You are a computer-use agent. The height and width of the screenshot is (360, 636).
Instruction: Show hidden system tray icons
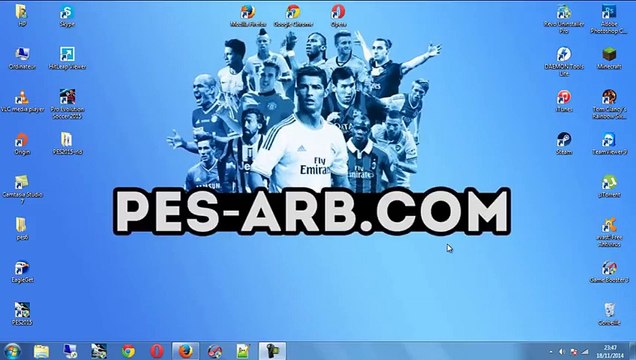551,352
